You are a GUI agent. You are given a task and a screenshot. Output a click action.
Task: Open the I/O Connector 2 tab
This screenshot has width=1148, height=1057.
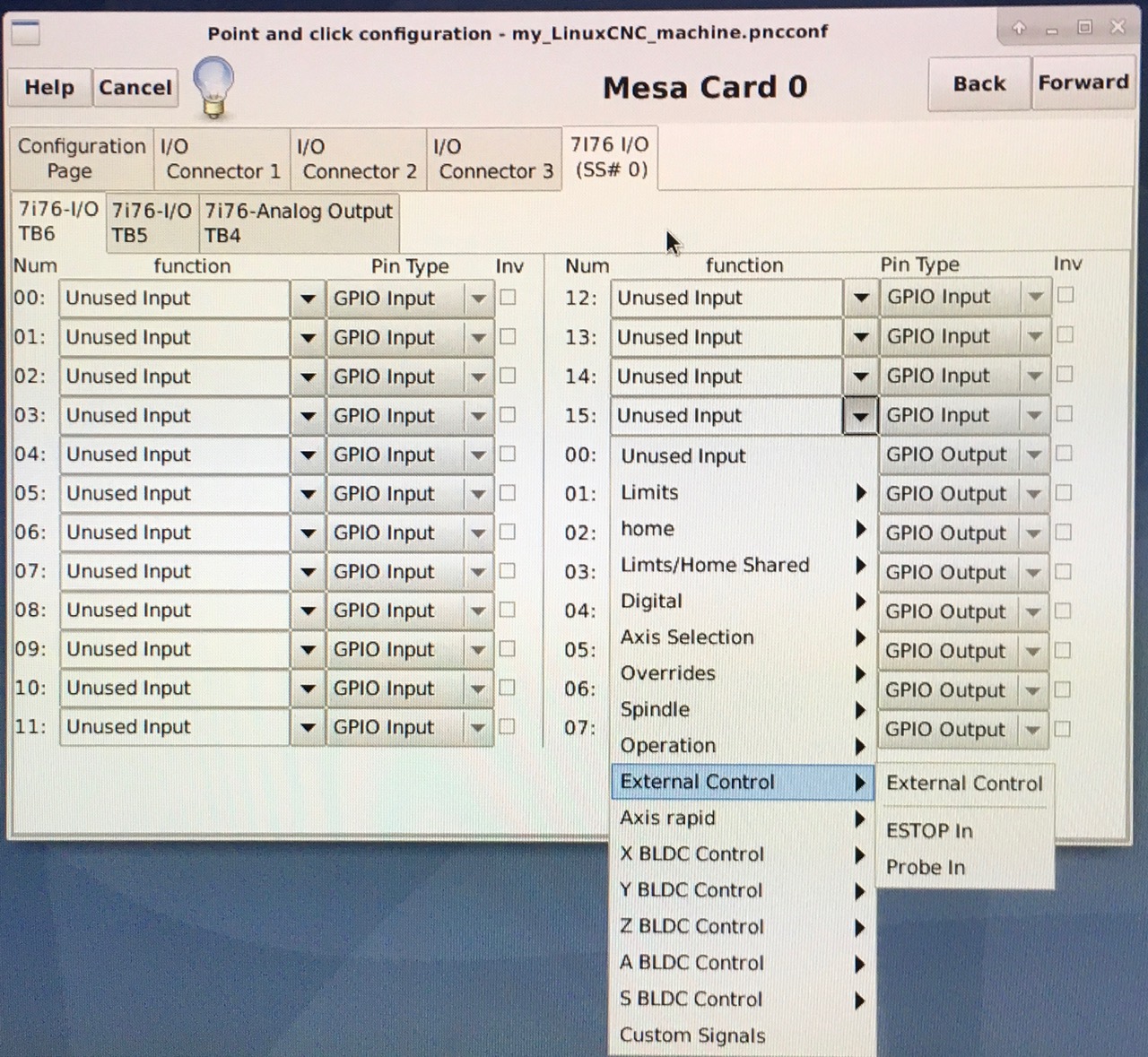click(x=358, y=159)
